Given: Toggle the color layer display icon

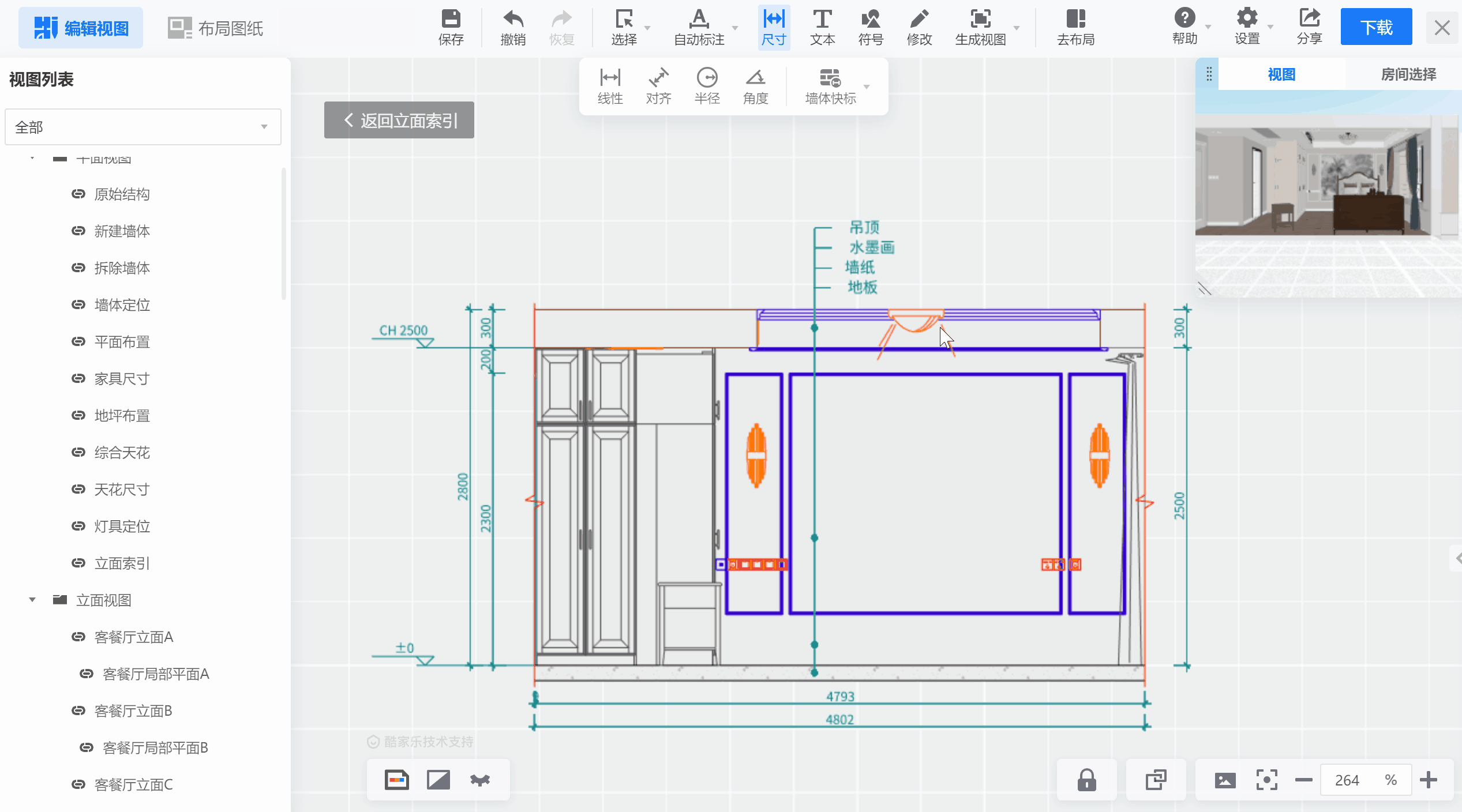Looking at the screenshot, I should click(397, 780).
